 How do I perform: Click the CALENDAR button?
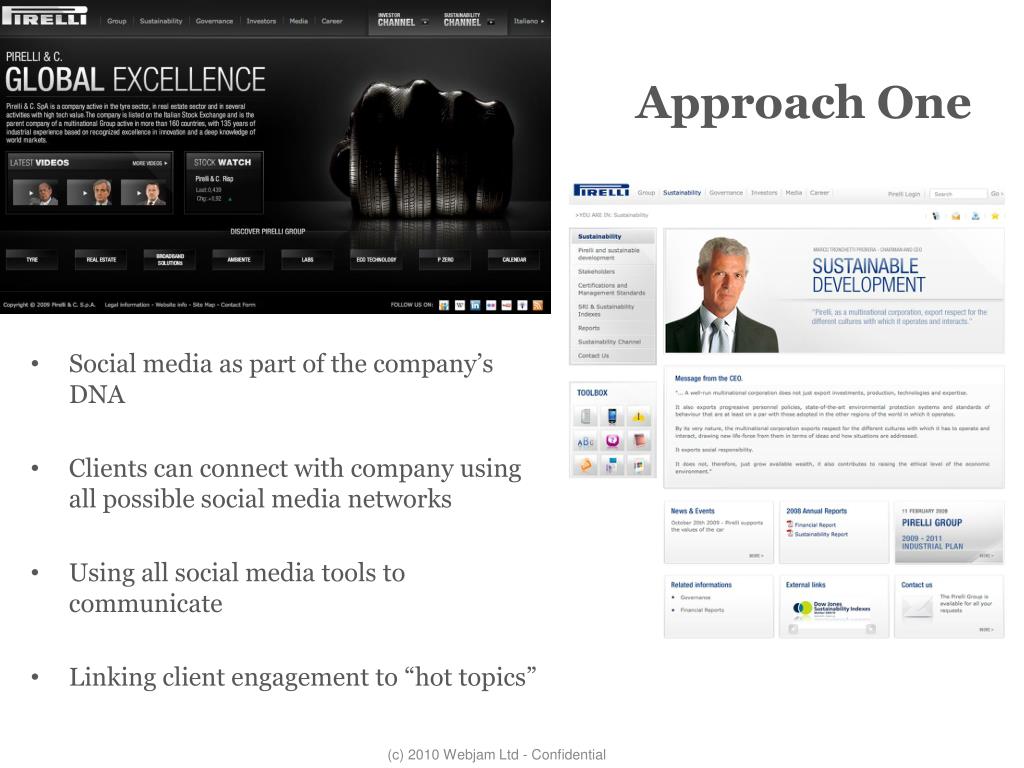[514, 259]
